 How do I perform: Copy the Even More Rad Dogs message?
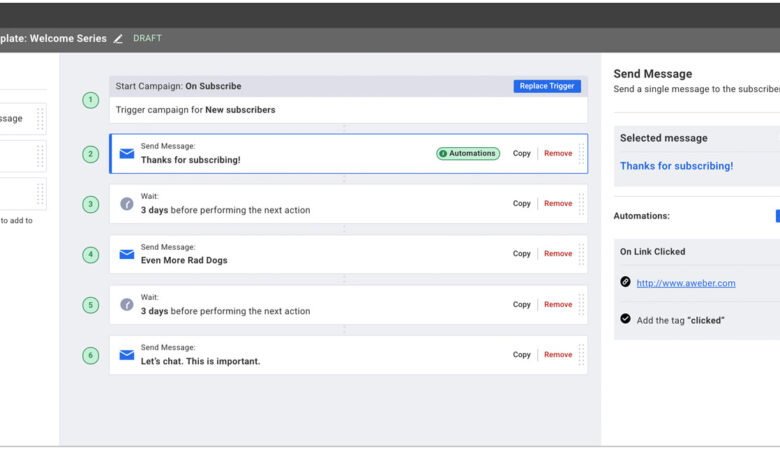521,254
